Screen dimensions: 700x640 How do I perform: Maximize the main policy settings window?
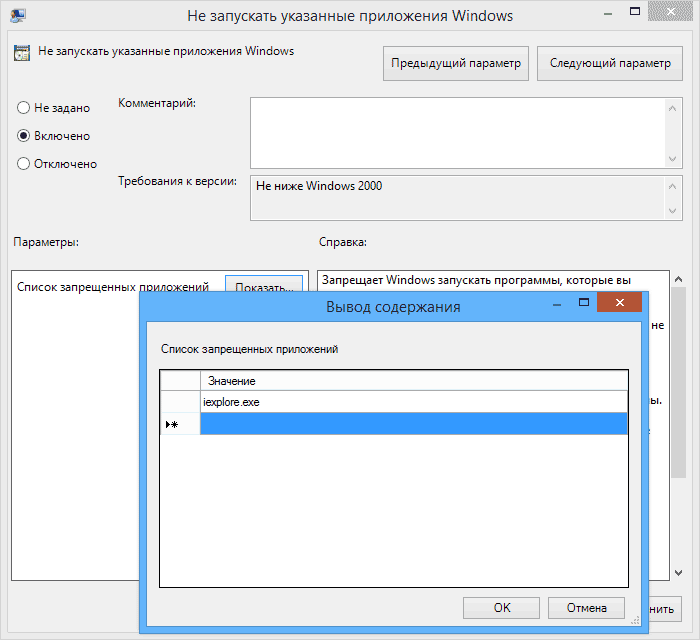[634, 12]
